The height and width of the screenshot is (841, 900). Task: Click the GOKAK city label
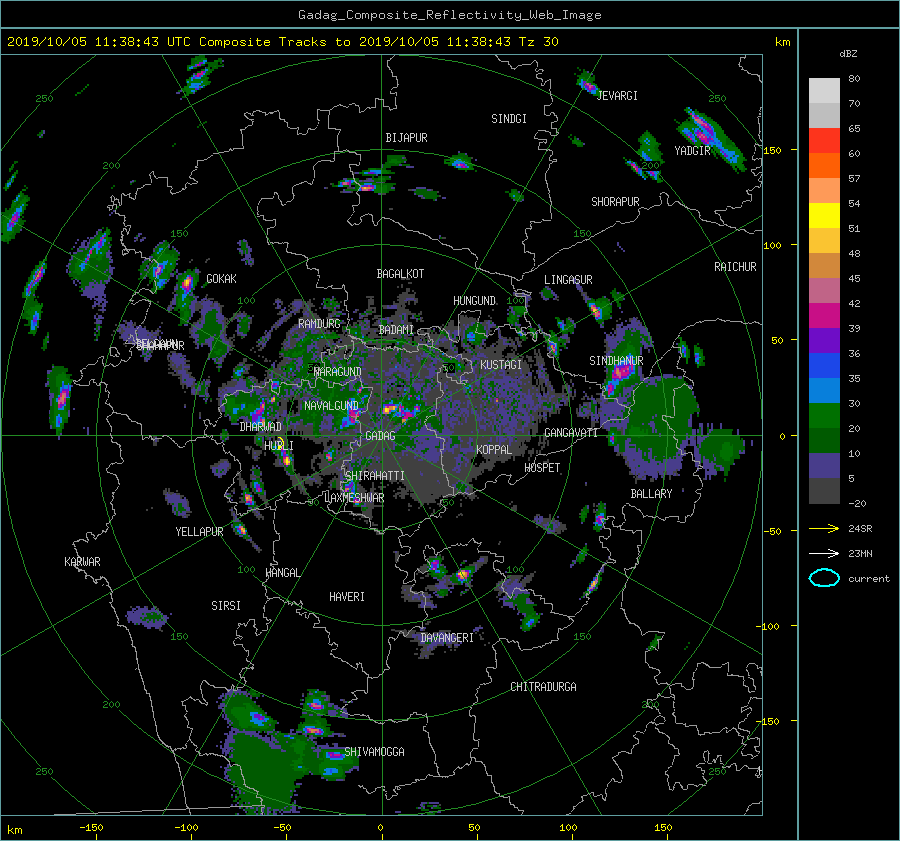pyautogui.click(x=221, y=279)
